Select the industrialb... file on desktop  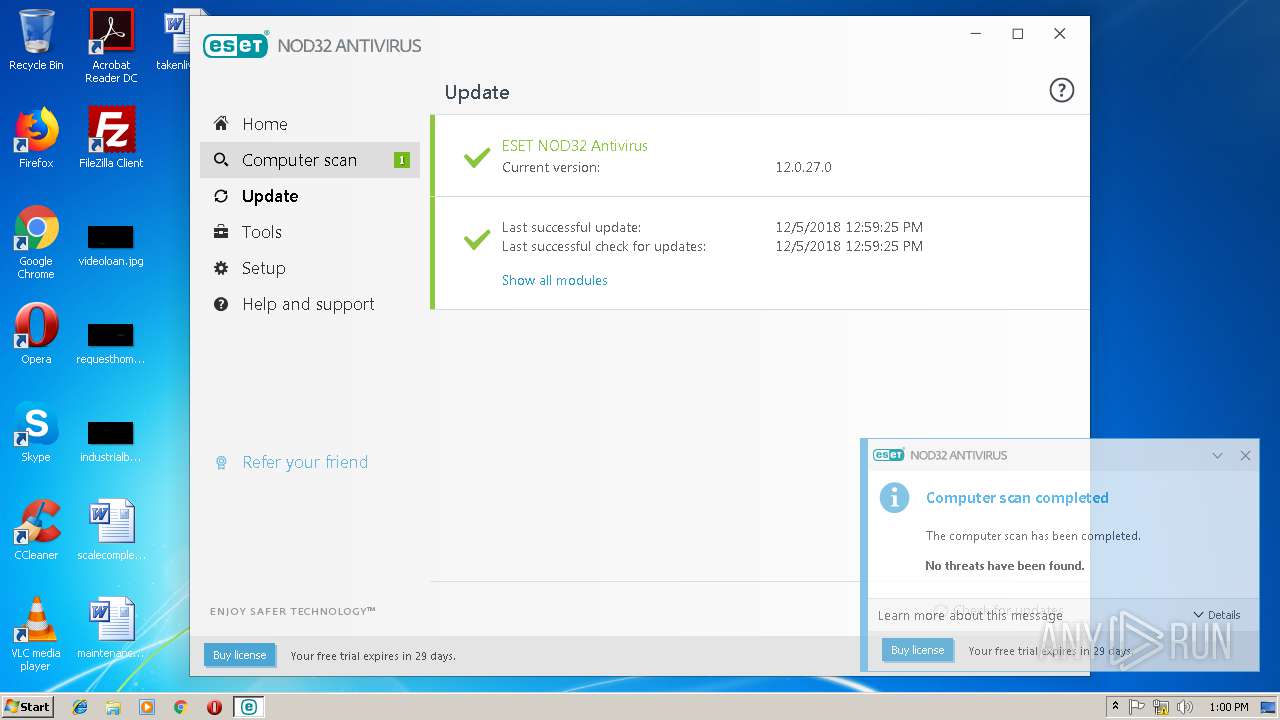[111, 442]
